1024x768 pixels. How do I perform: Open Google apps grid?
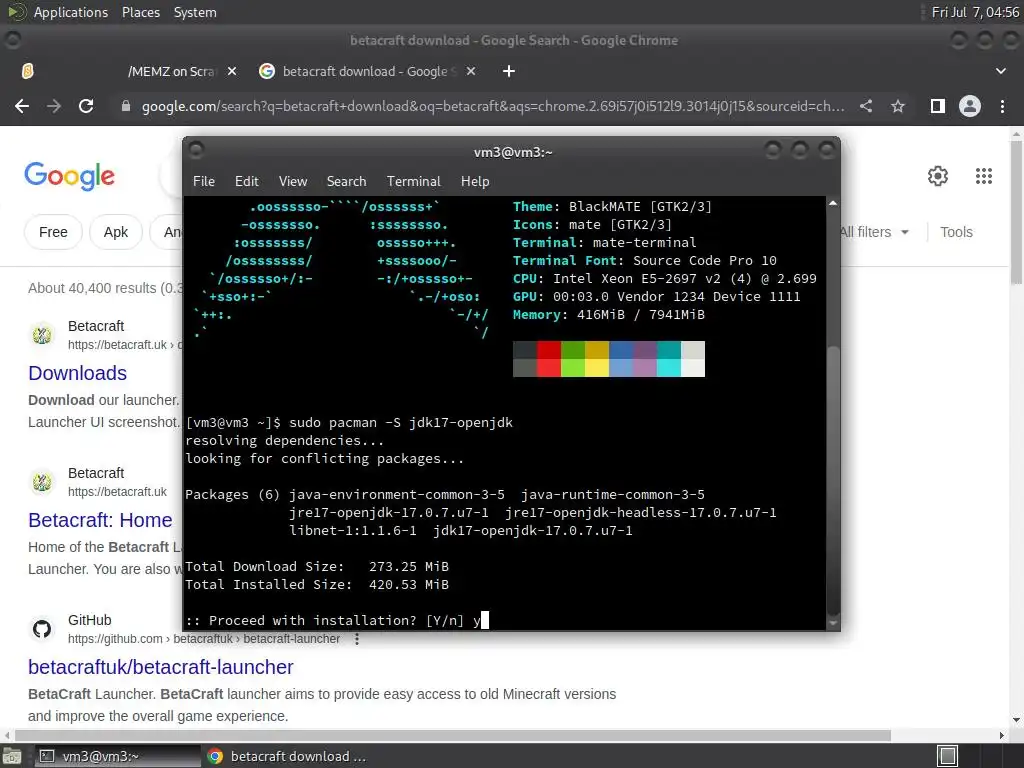[984, 176]
